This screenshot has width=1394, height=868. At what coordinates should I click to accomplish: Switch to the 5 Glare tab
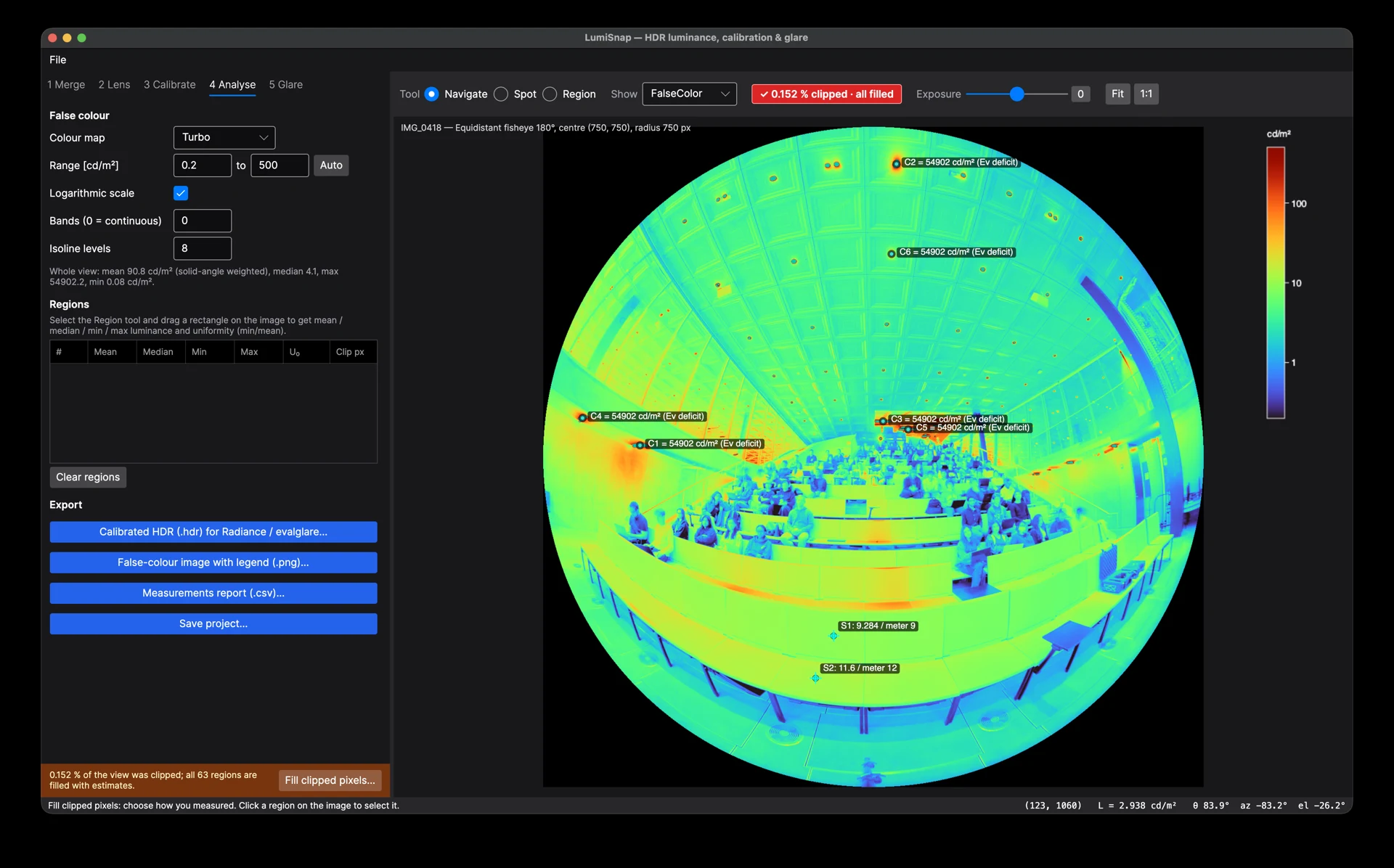pyautogui.click(x=285, y=84)
